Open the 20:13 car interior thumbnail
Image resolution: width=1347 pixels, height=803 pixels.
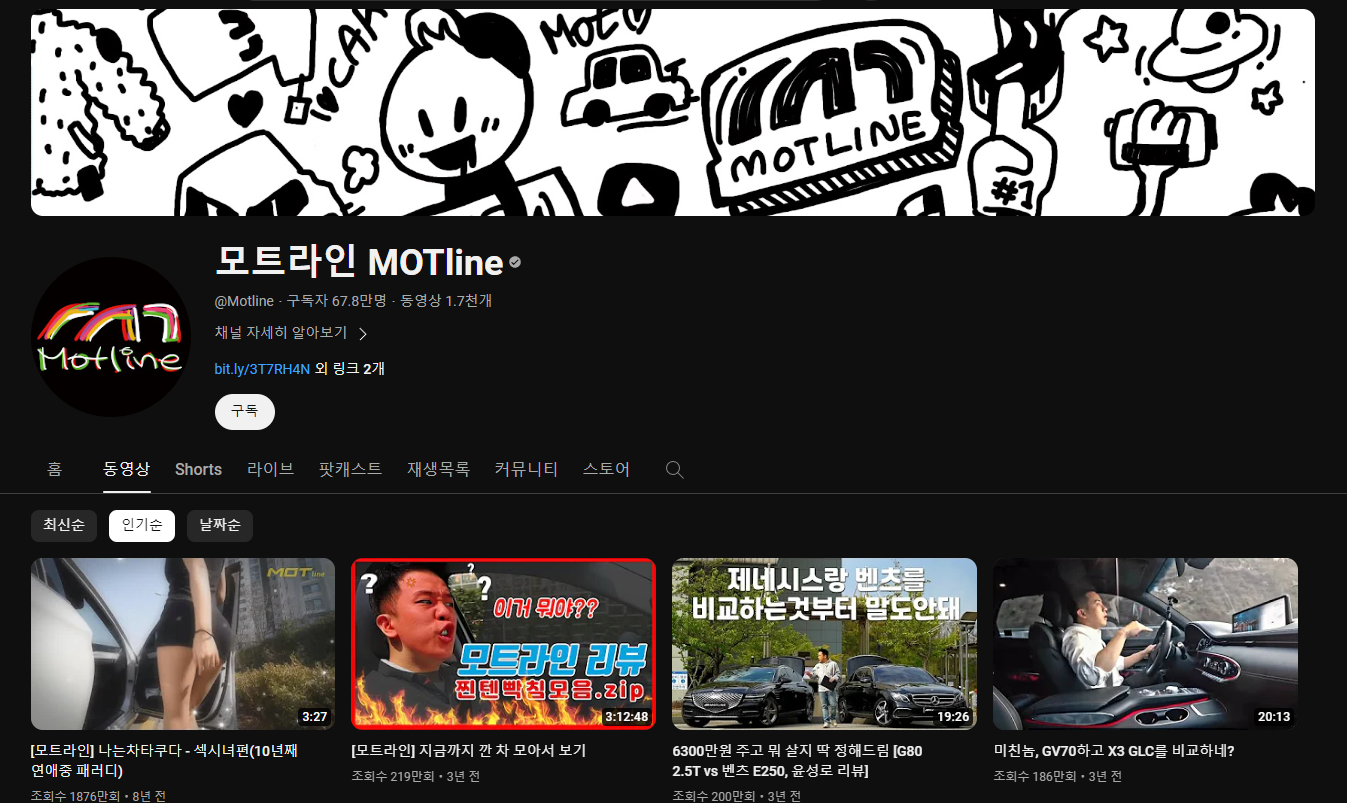[x=1145, y=644]
